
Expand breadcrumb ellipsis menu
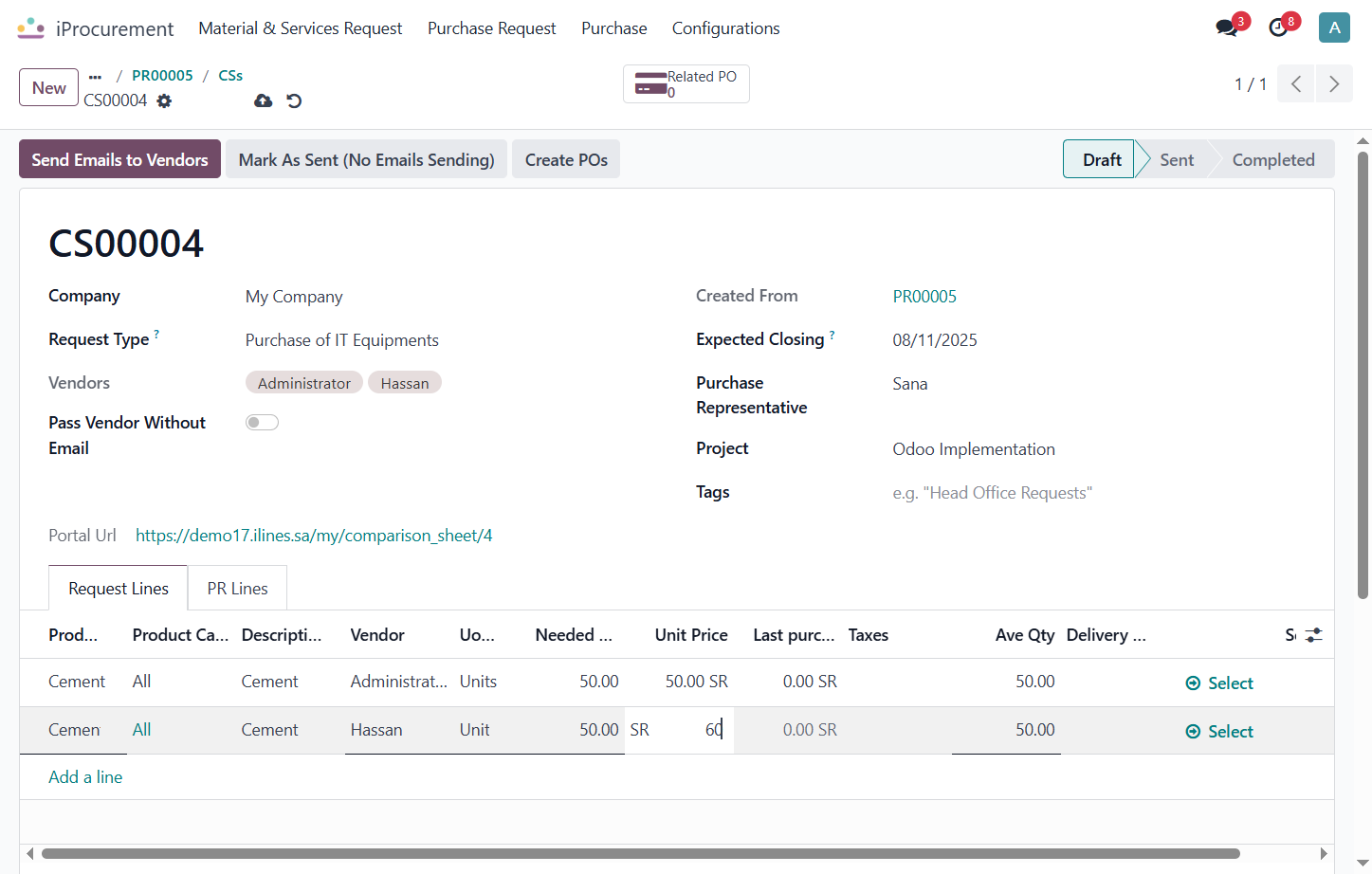coord(95,76)
